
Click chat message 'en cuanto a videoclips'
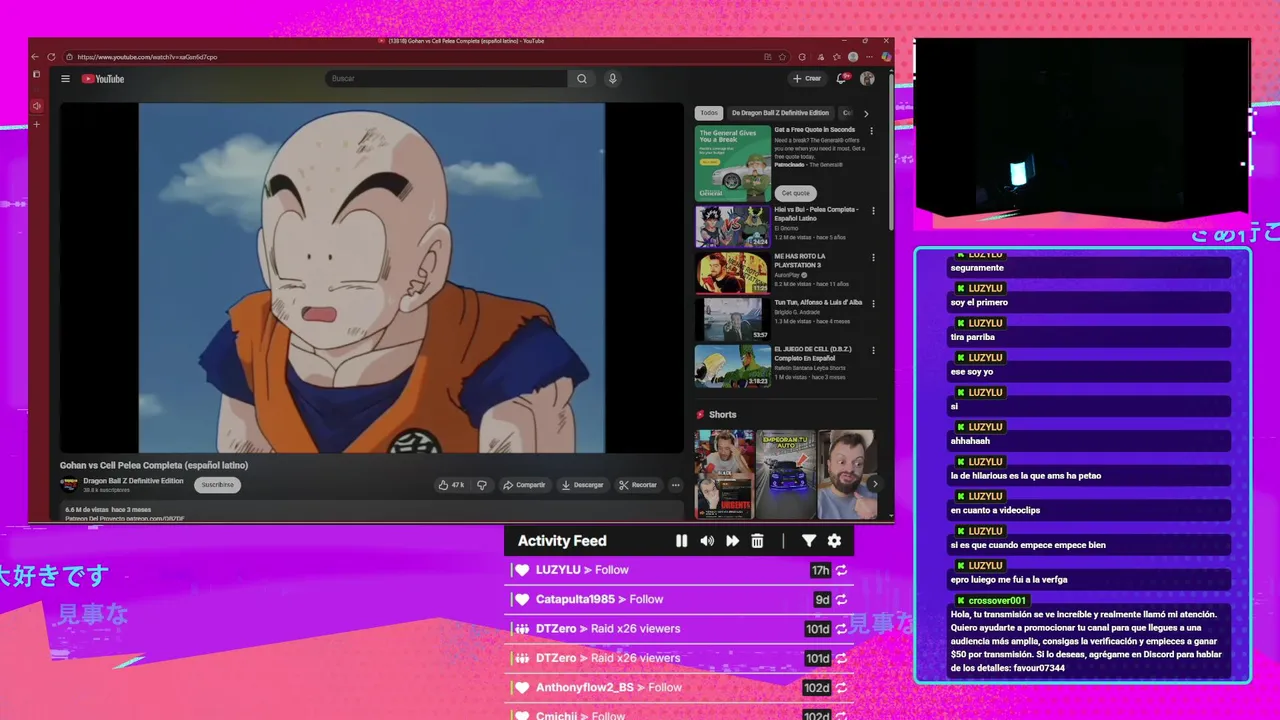coord(995,510)
